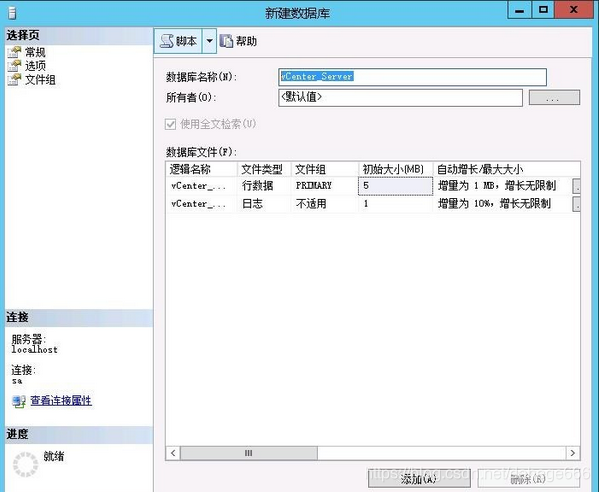
Task: Click the connection properties icon
Action: [19, 401]
